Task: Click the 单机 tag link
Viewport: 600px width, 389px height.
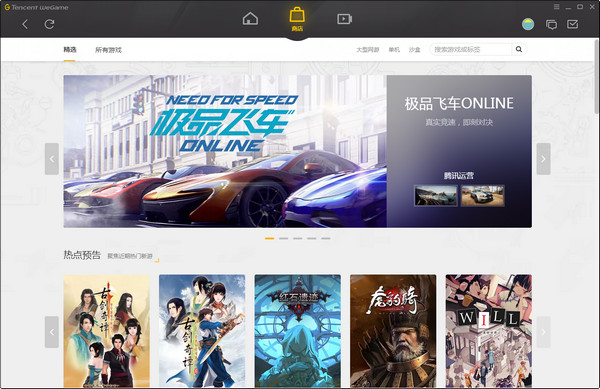Action: click(394, 50)
